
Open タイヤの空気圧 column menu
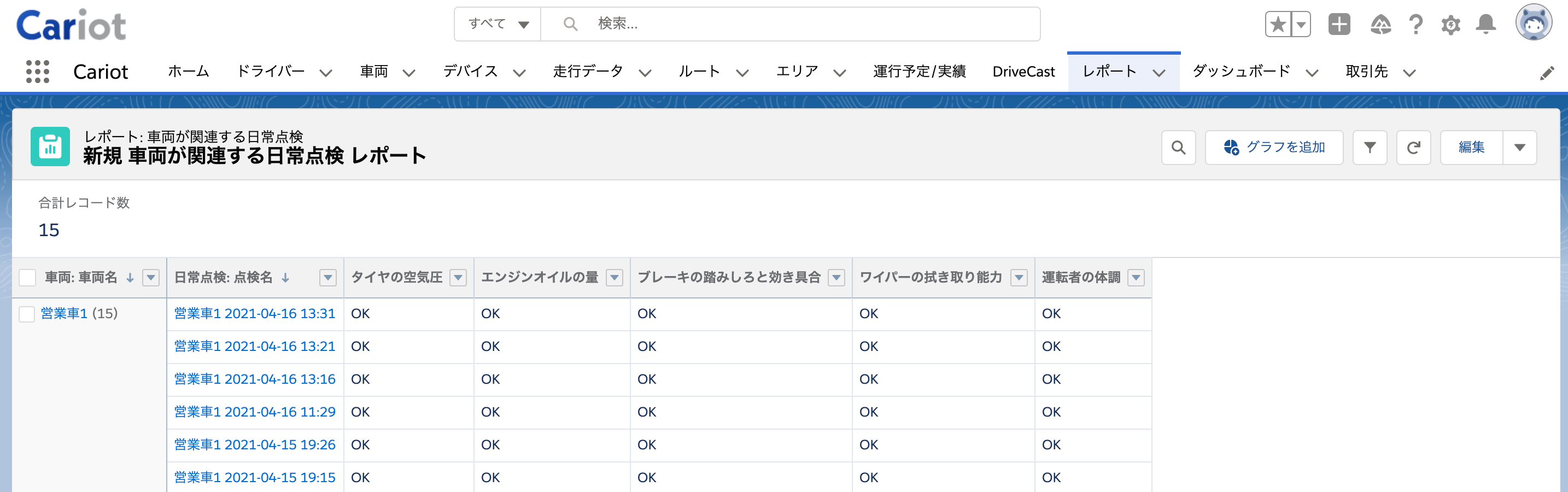pos(458,278)
